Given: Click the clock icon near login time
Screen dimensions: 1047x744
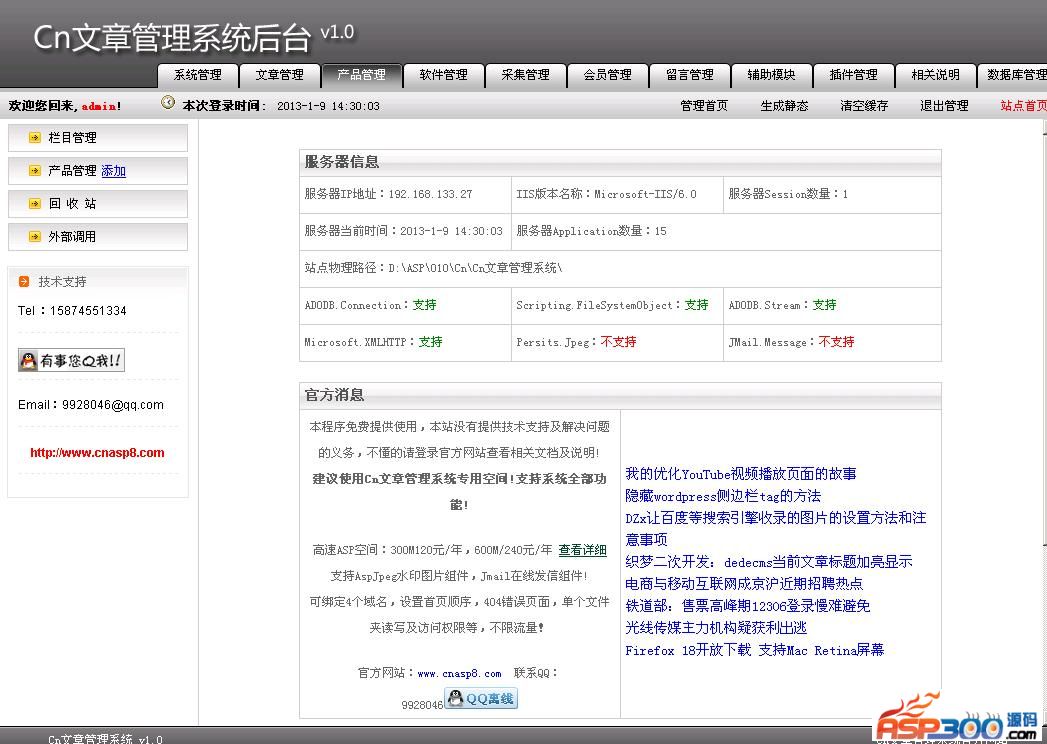Looking at the screenshot, I should (168, 103).
